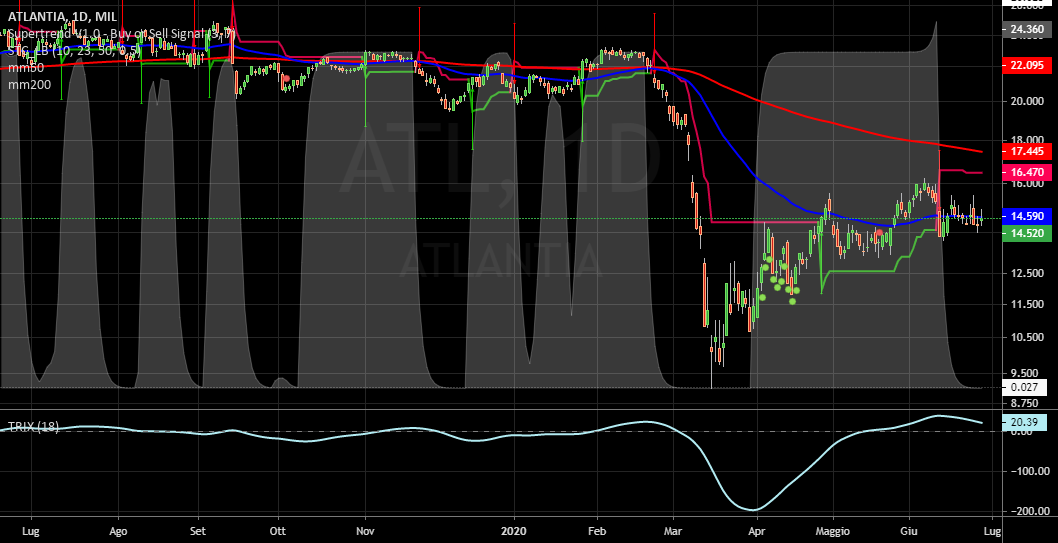Click 18.000 on the price axis

pyautogui.click(x=1026, y=140)
